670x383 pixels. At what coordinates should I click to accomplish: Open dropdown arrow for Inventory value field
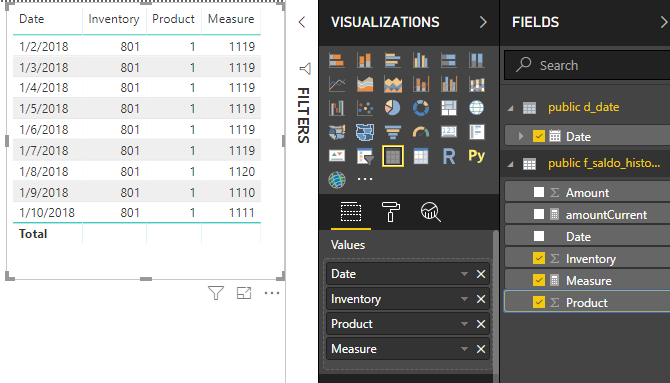(x=464, y=299)
